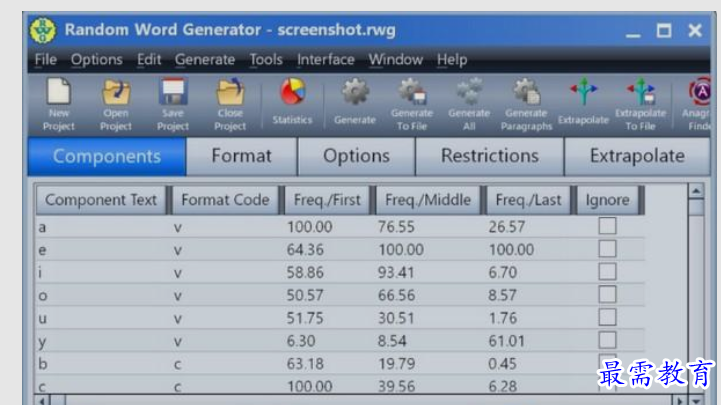Click the Freq./Last value 0.45
Image resolution: width=721 pixels, height=405 pixels.
pos(502,364)
